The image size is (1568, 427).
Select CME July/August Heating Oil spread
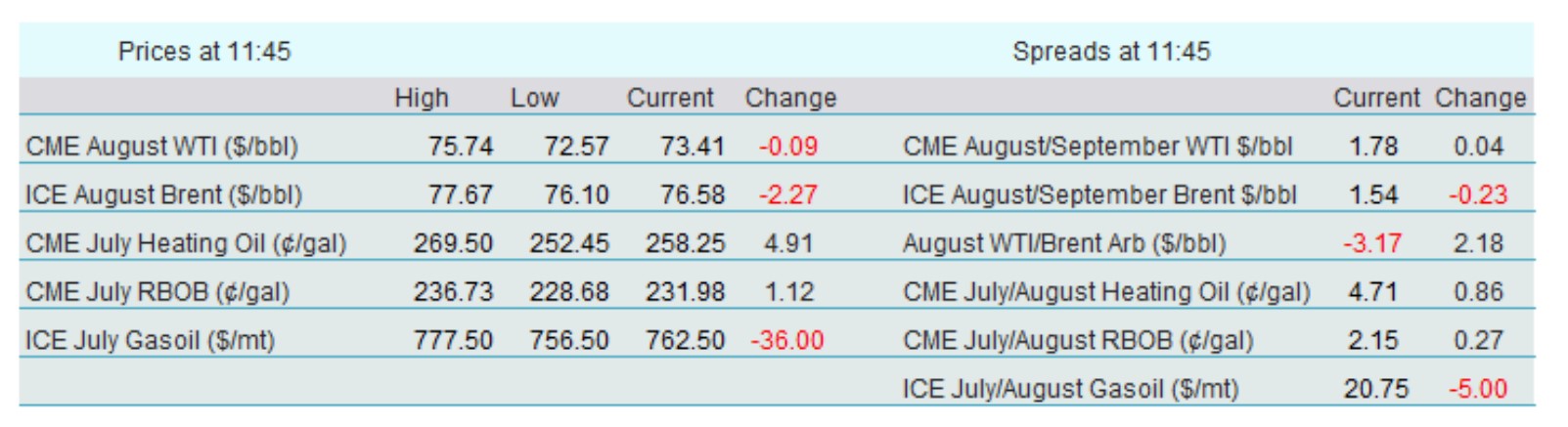coord(1106,291)
